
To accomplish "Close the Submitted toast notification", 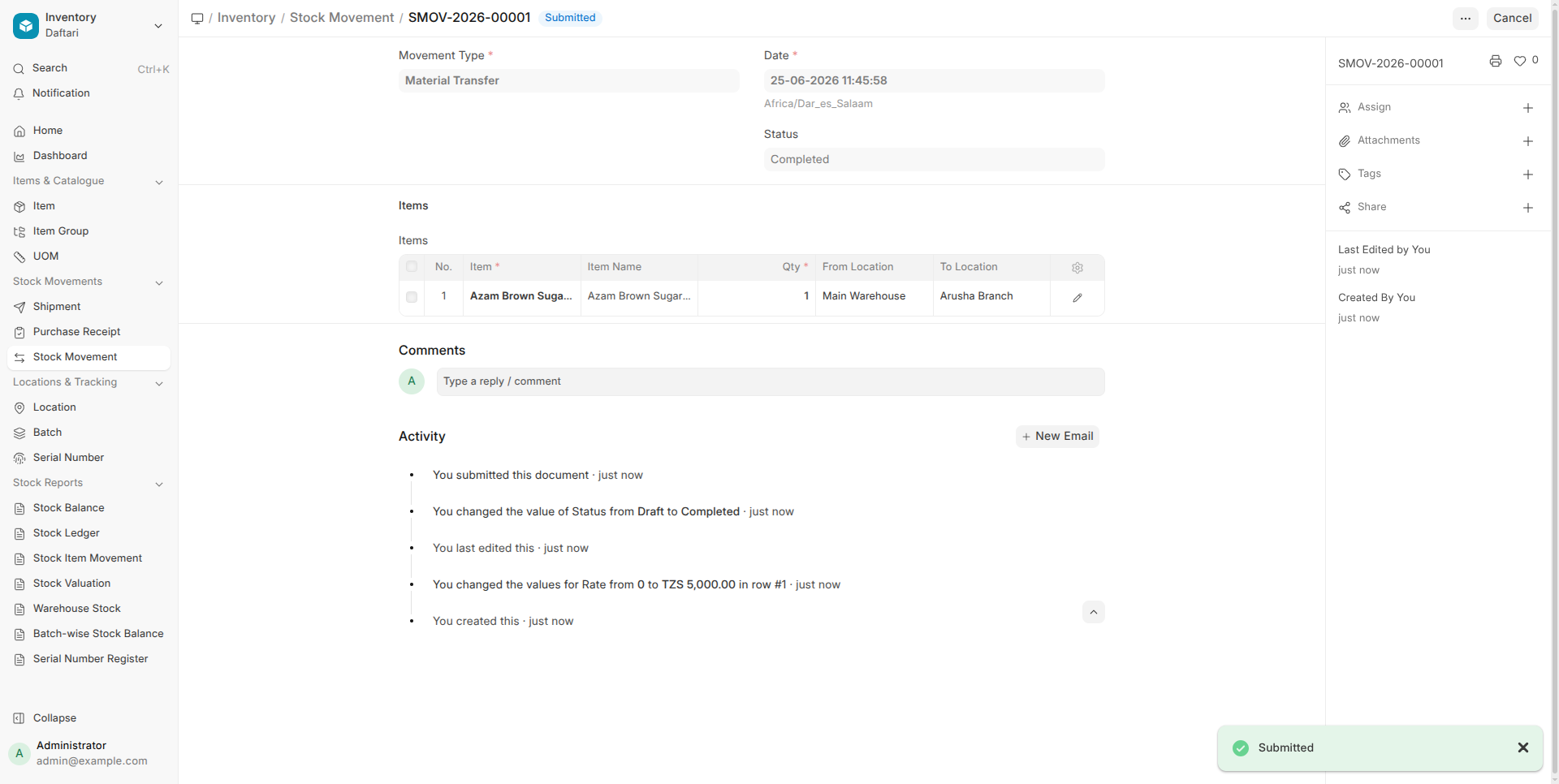I will coord(1522,747).
